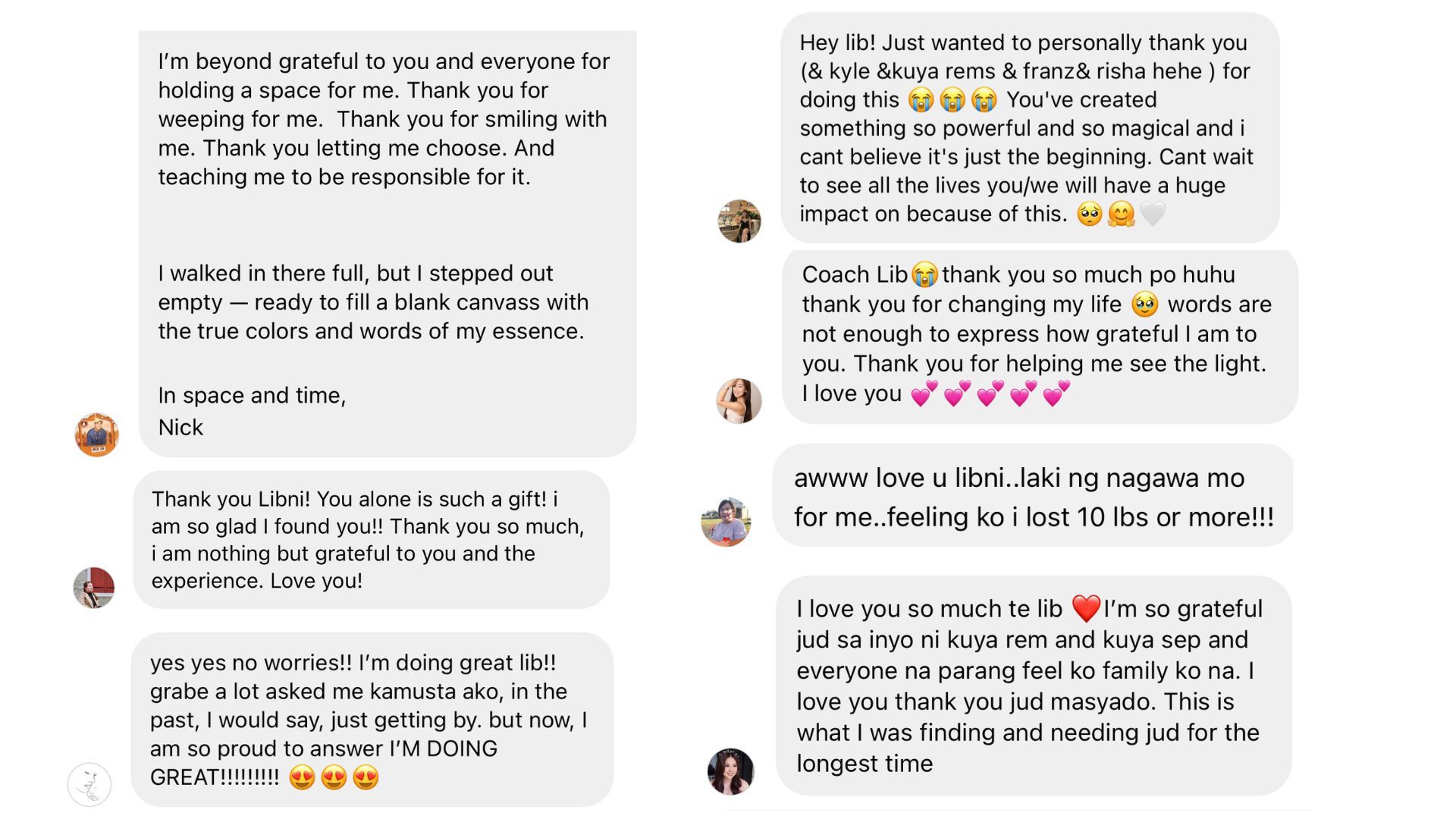Tap avatar next to 'awww love u libni'

[726, 522]
